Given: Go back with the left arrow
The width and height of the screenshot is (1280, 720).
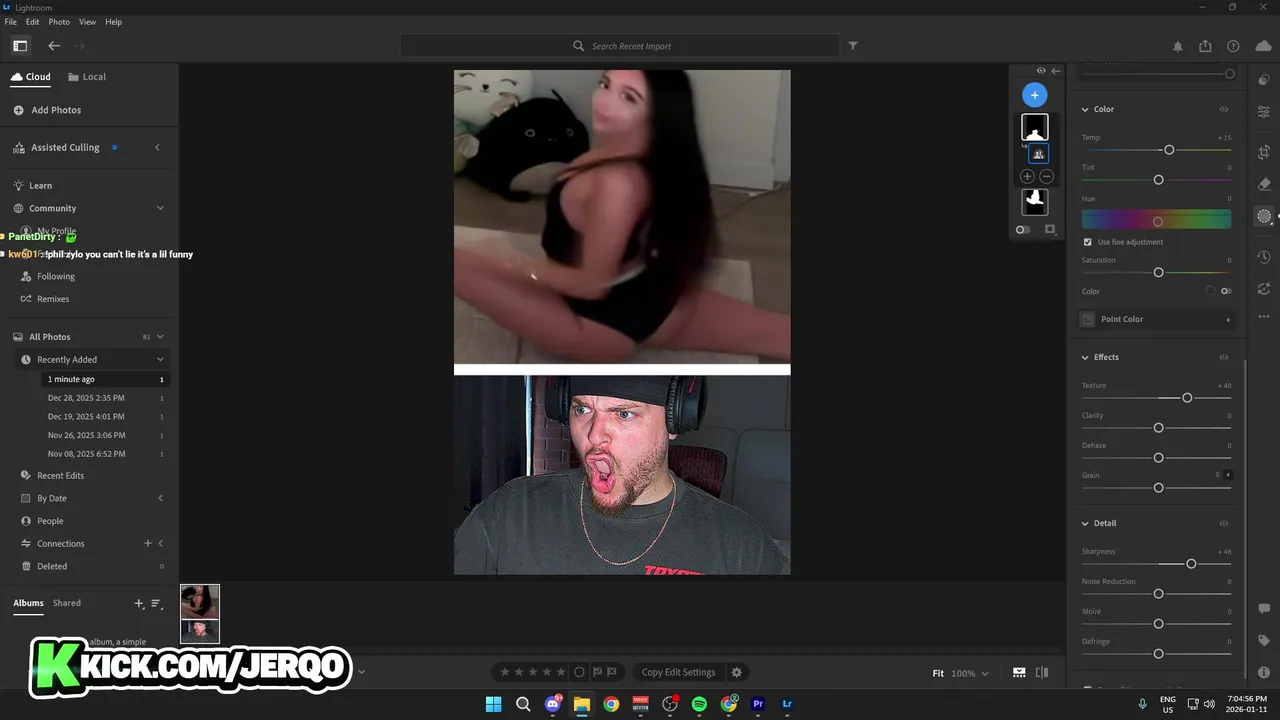Looking at the screenshot, I should [54, 45].
